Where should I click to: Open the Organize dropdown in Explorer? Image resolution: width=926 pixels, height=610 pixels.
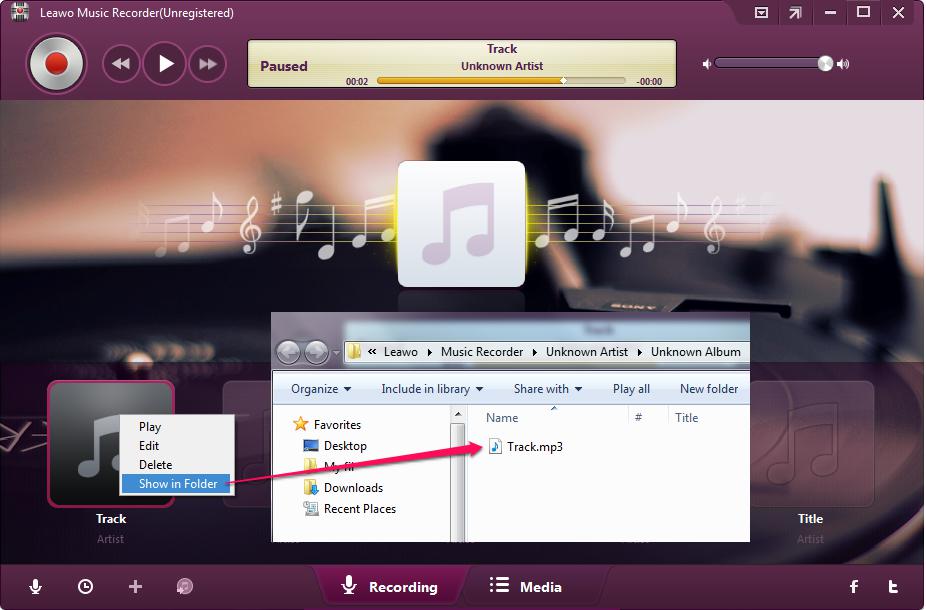click(x=321, y=389)
